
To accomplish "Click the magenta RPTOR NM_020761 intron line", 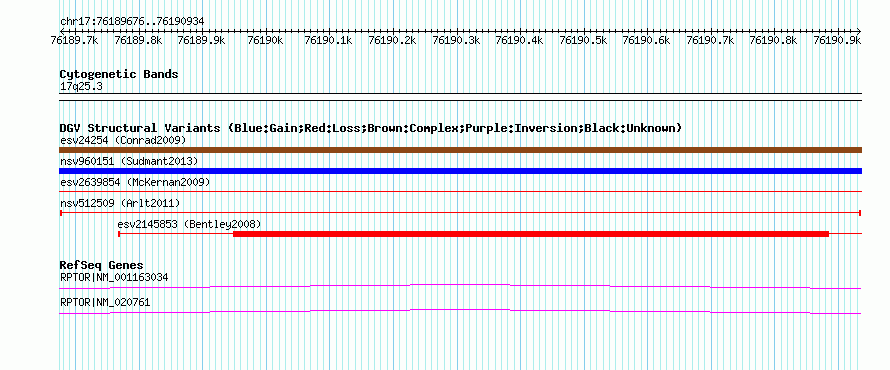I will point(460,312).
